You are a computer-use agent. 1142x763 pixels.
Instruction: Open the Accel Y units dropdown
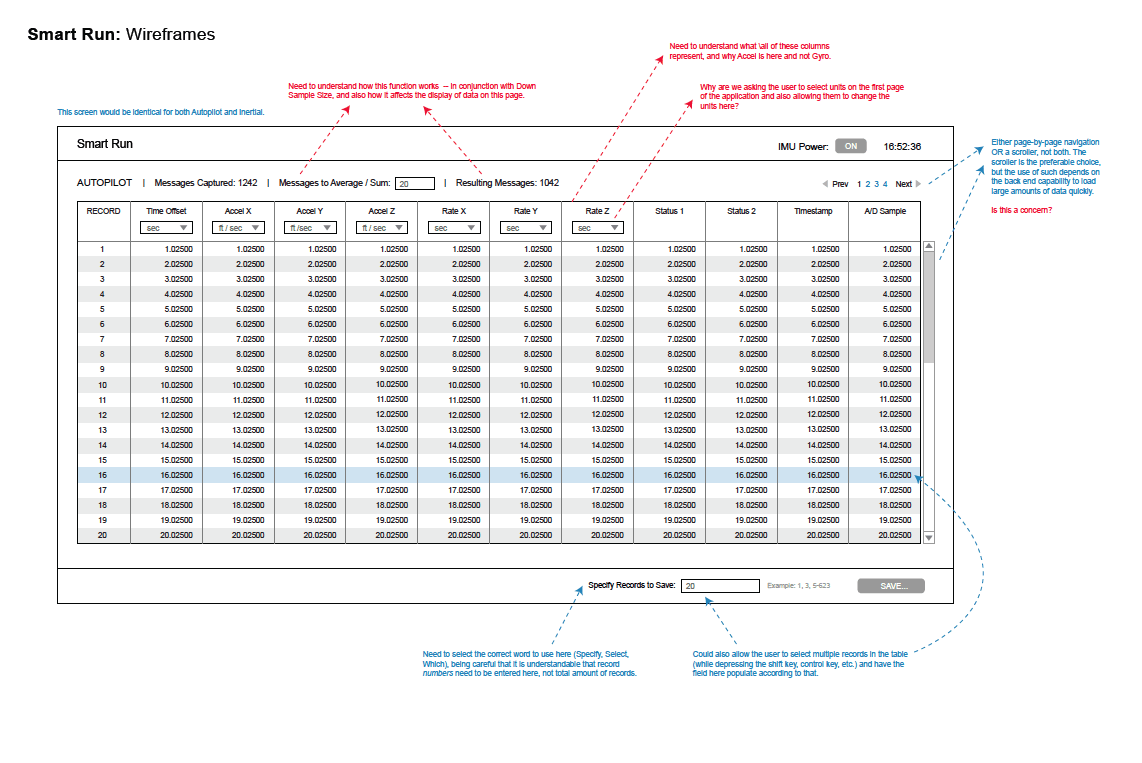point(310,228)
